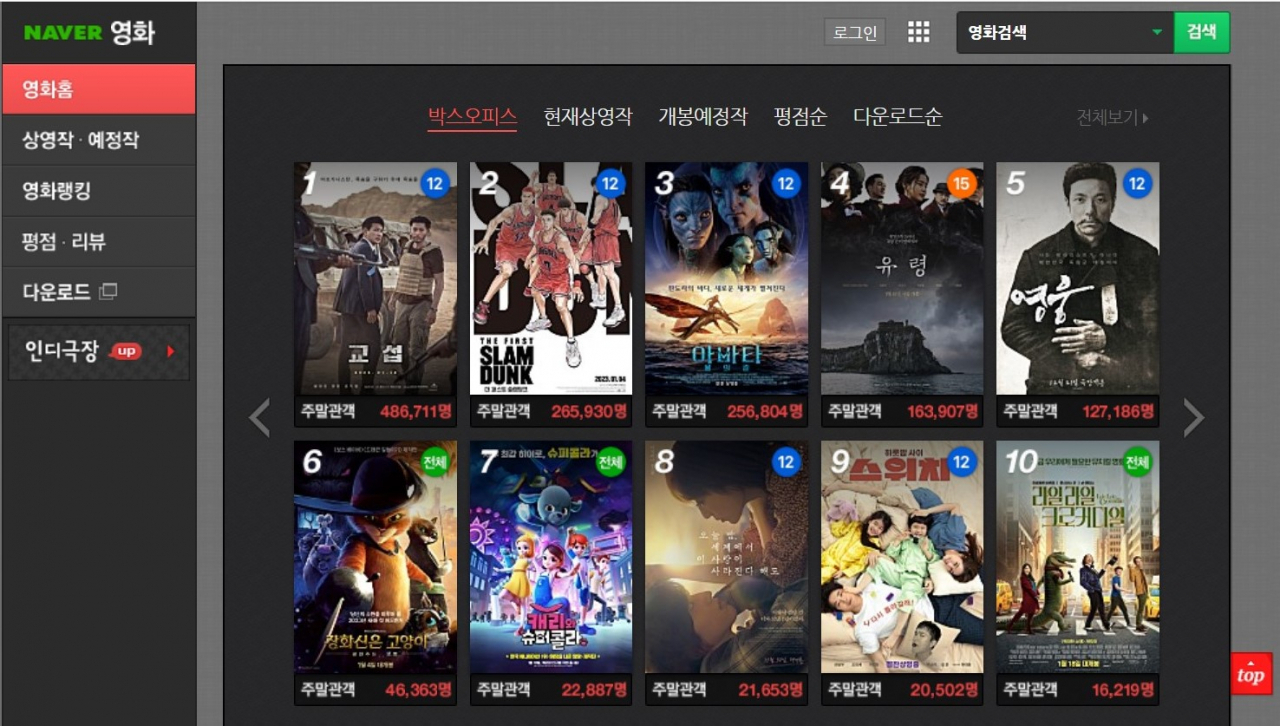
Task: Open The First Slam Dunk poster
Action: click(x=551, y=279)
